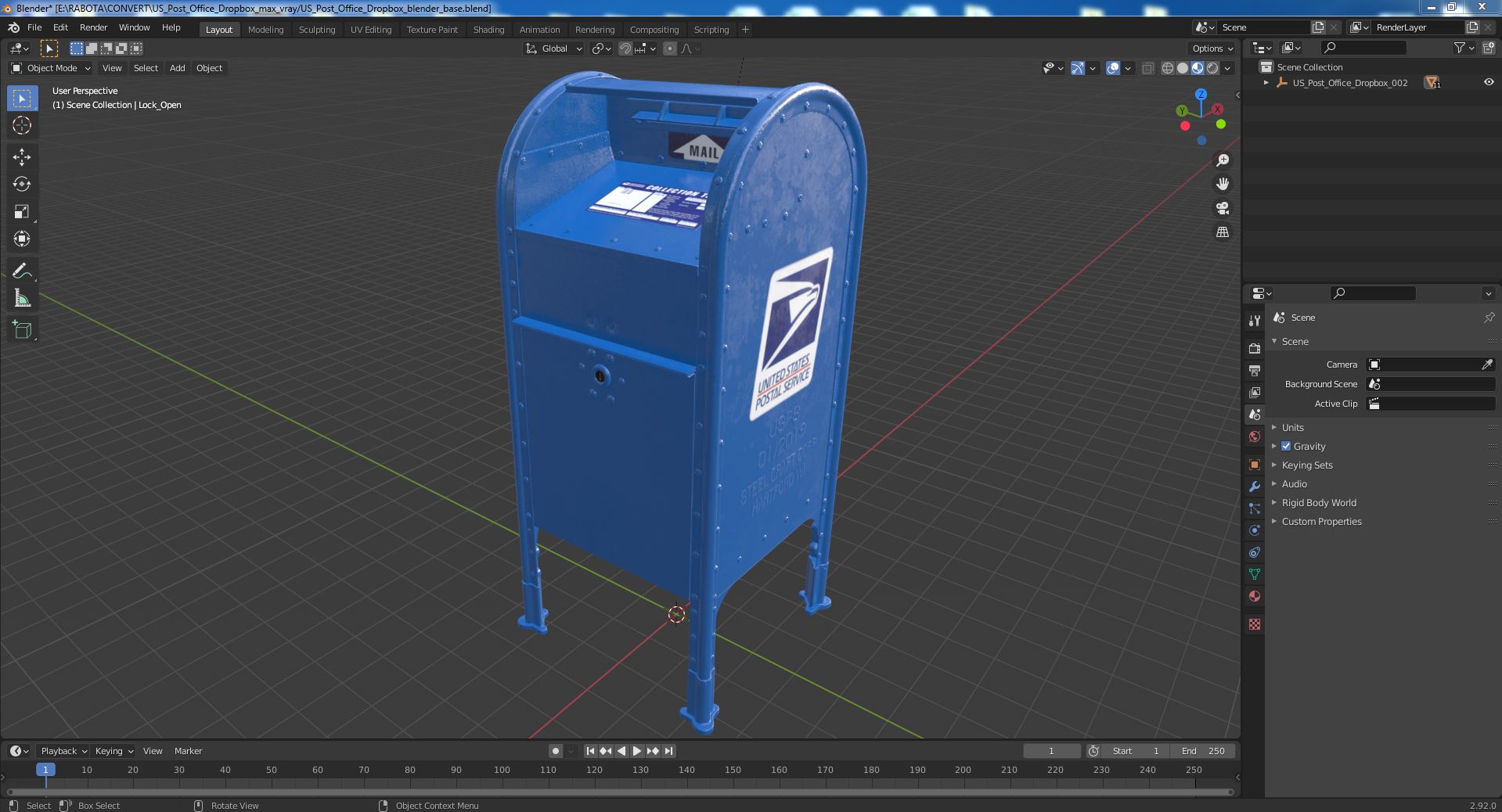Toggle the Gravity checkbox
This screenshot has width=1502, height=812.
coord(1286,446)
